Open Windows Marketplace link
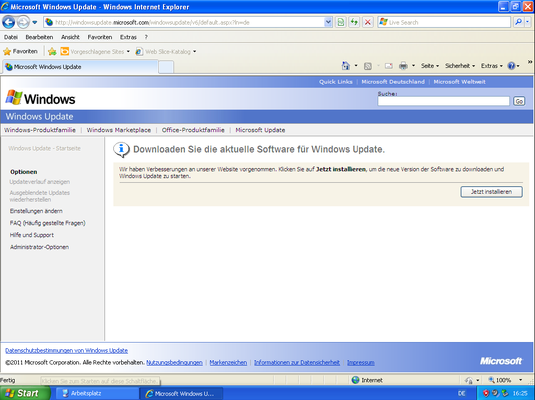 (119, 130)
